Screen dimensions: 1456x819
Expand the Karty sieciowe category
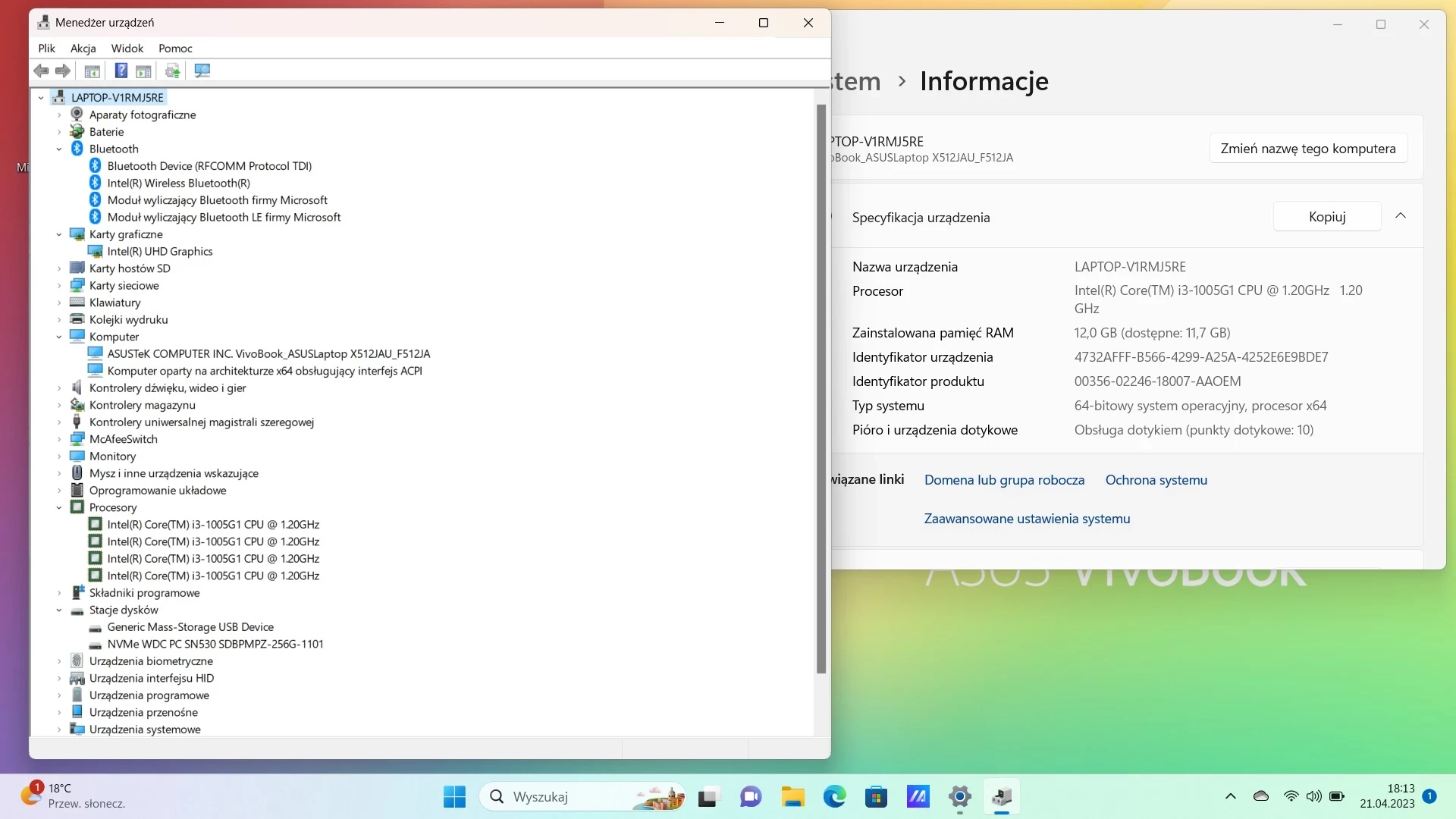point(59,285)
